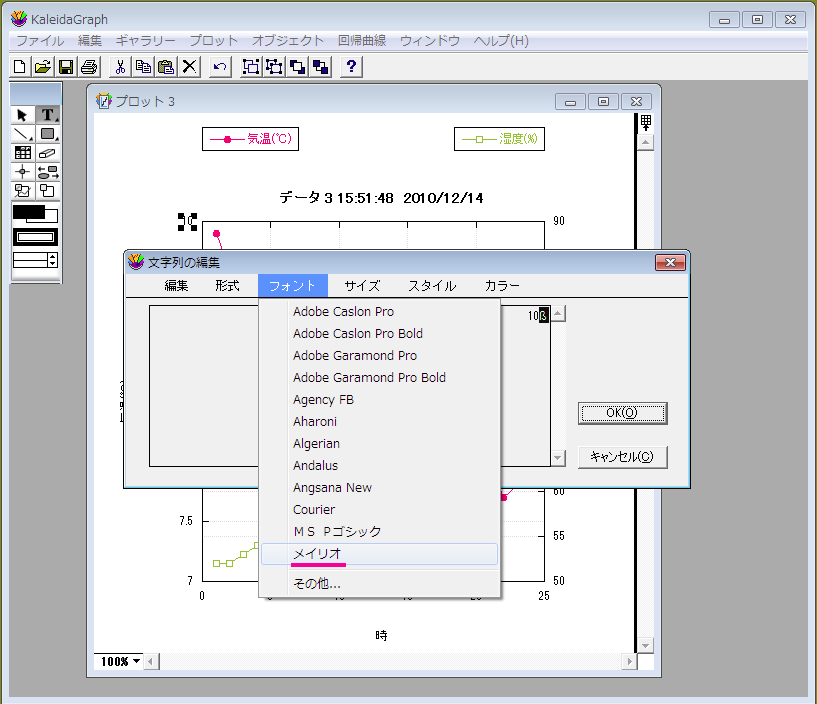Viewport: 817px width, 704px height.
Task: Open the スタイル menu in dialog
Action: tap(432, 286)
